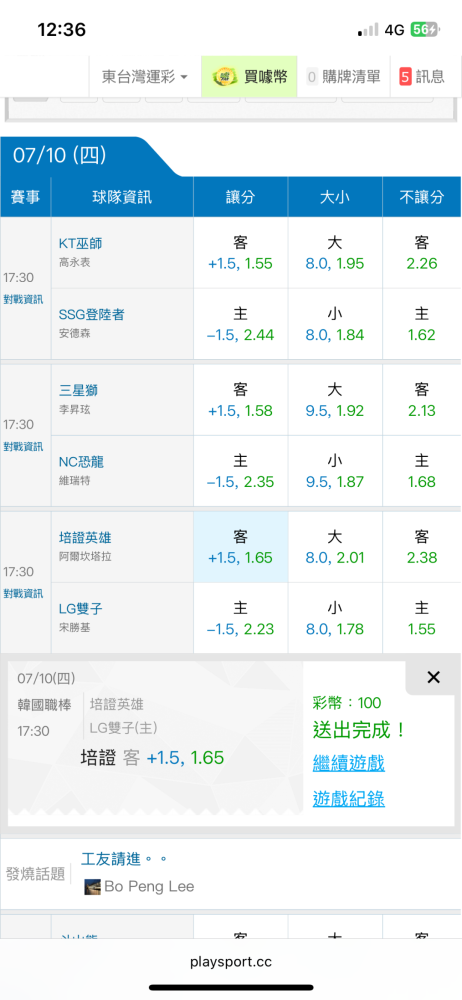462x1000 pixels.
Task: Tap the 買噱幣 coin icon
Action: [x=223, y=77]
